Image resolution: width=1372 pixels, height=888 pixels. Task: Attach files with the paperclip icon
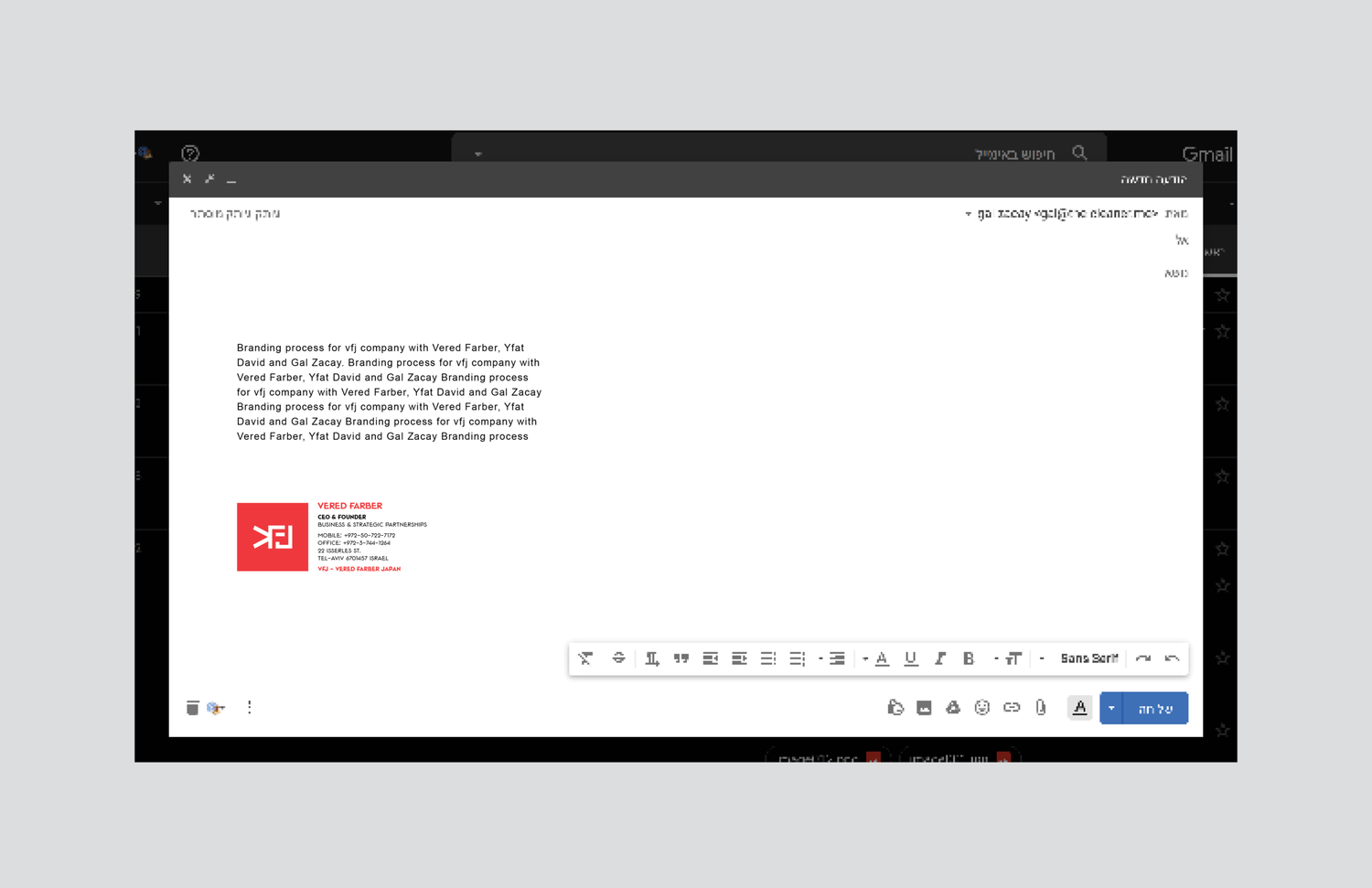pos(1041,707)
